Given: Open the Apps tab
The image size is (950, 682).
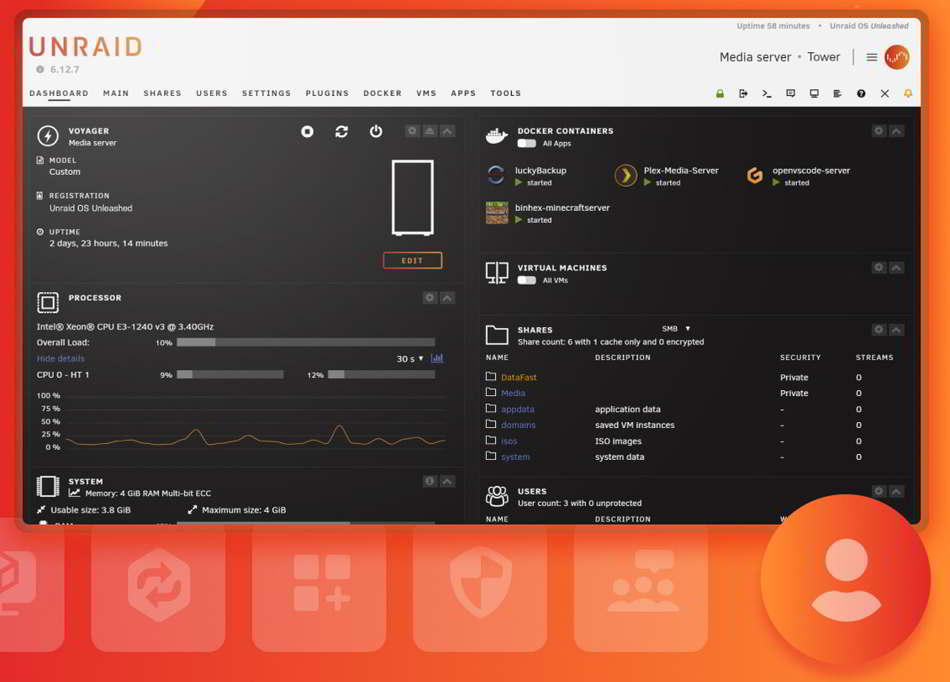Looking at the screenshot, I should pos(463,93).
